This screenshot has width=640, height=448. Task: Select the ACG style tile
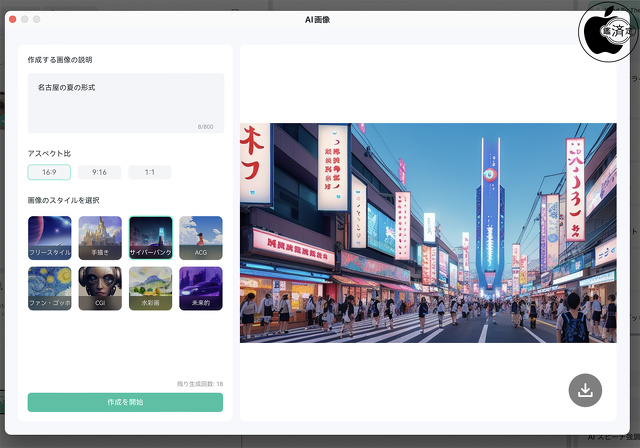click(x=201, y=237)
